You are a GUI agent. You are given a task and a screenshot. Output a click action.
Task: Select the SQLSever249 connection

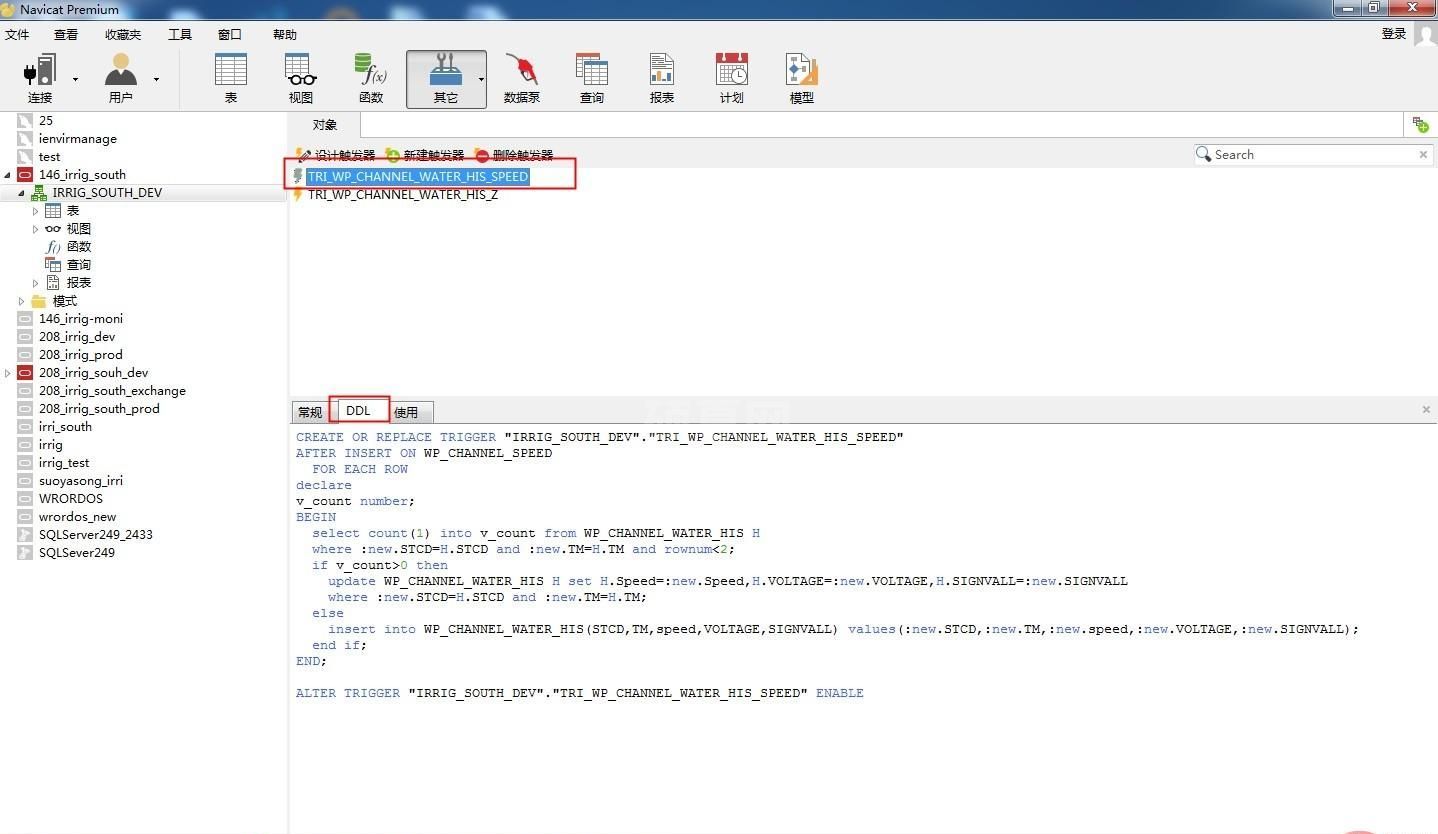[x=77, y=552]
